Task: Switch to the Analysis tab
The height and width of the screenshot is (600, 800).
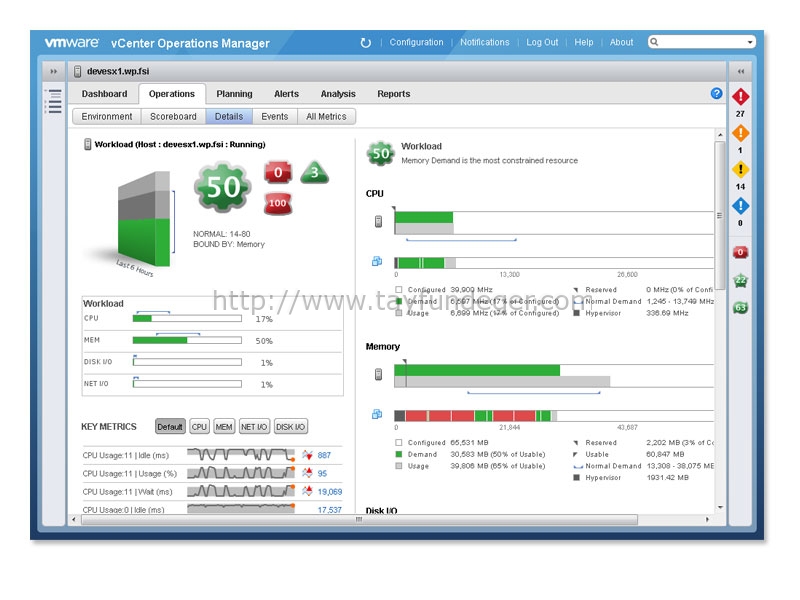Action: coord(338,94)
